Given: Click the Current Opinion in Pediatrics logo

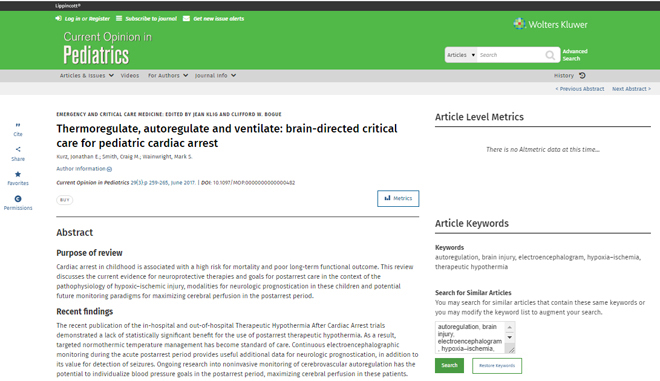Looking at the screenshot, I should tap(107, 48).
